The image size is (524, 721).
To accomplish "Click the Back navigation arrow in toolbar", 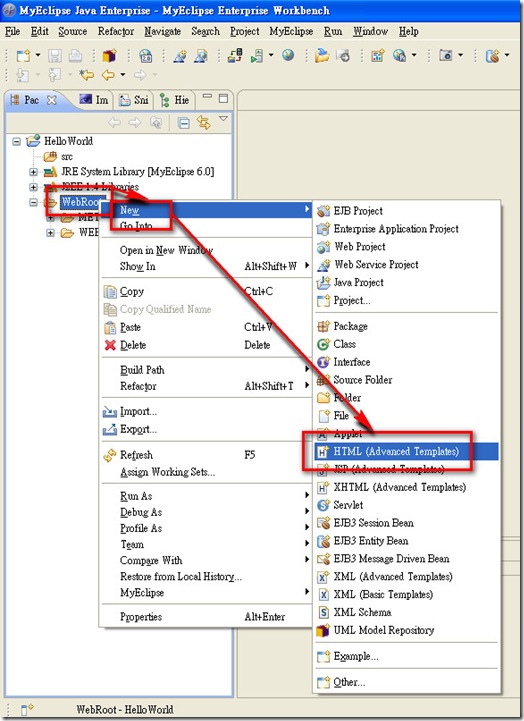I will tap(108, 74).
